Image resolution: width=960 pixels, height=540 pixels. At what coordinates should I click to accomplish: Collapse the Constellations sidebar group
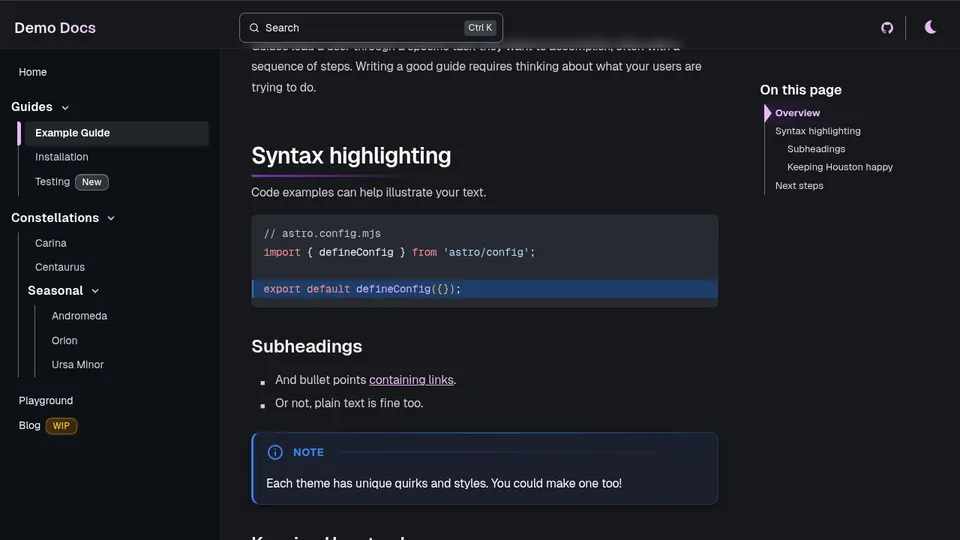(111, 218)
